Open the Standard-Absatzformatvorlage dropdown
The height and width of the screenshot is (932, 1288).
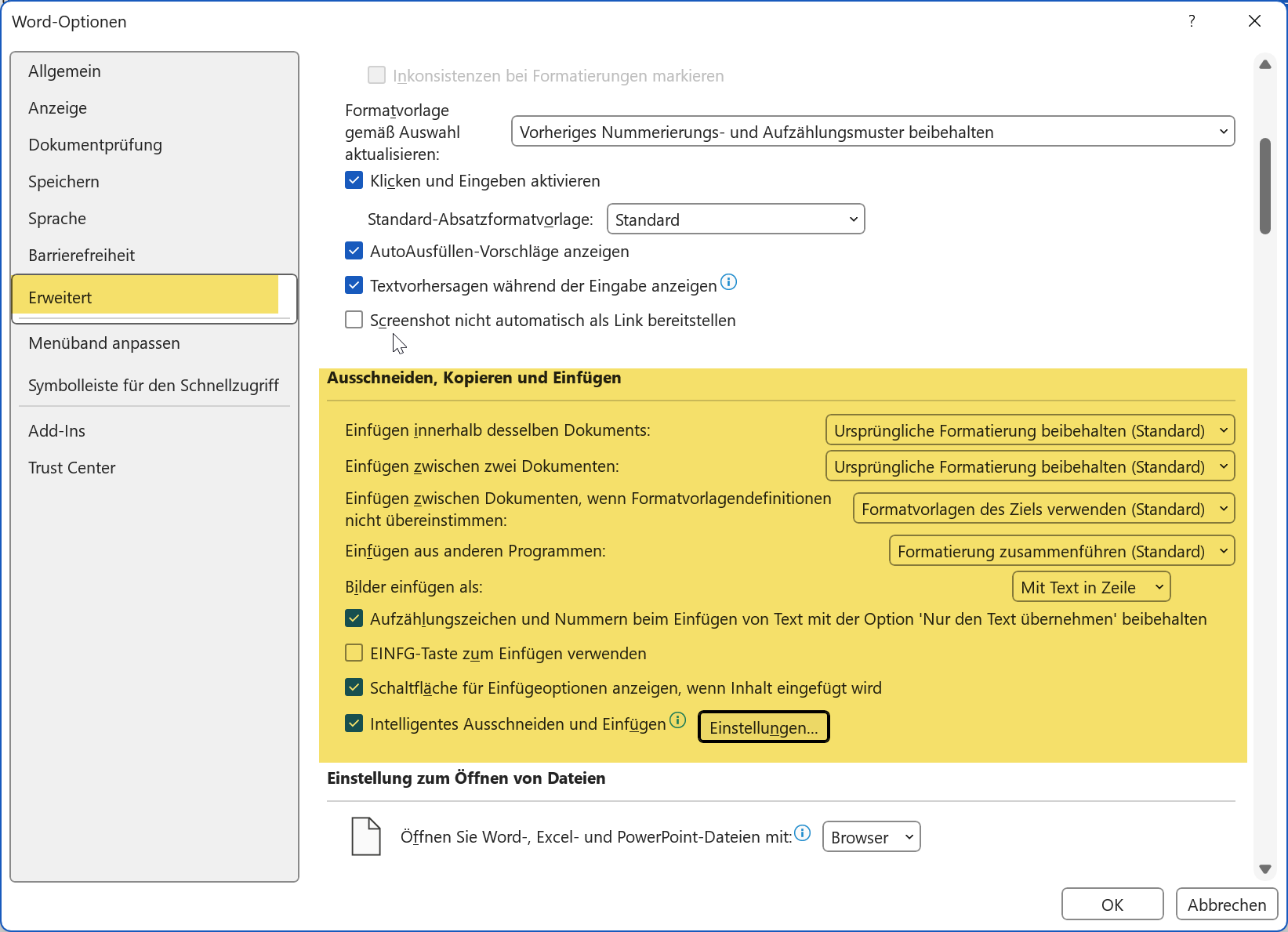[x=735, y=219]
